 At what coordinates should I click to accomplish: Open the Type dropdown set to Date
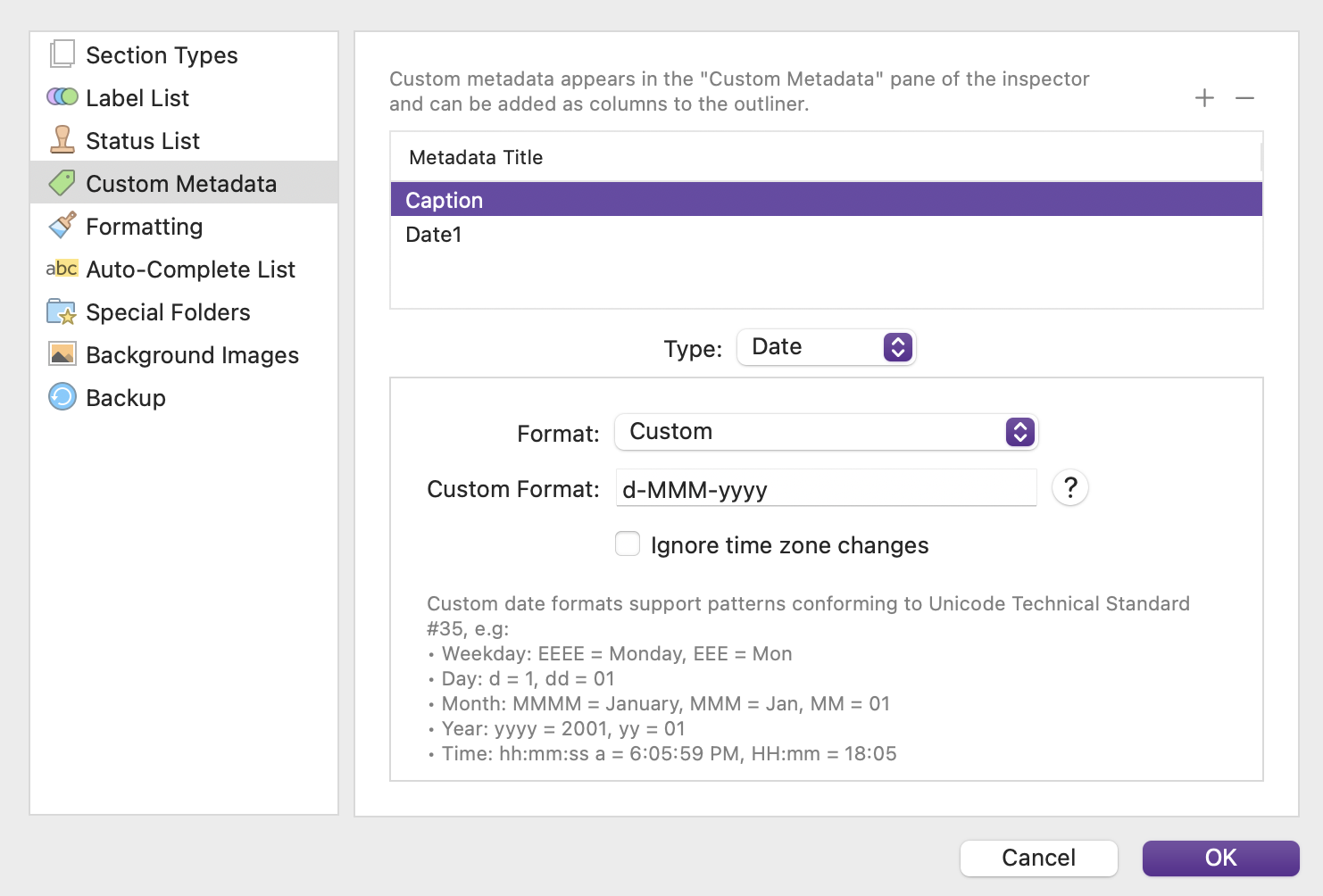(826, 347)
